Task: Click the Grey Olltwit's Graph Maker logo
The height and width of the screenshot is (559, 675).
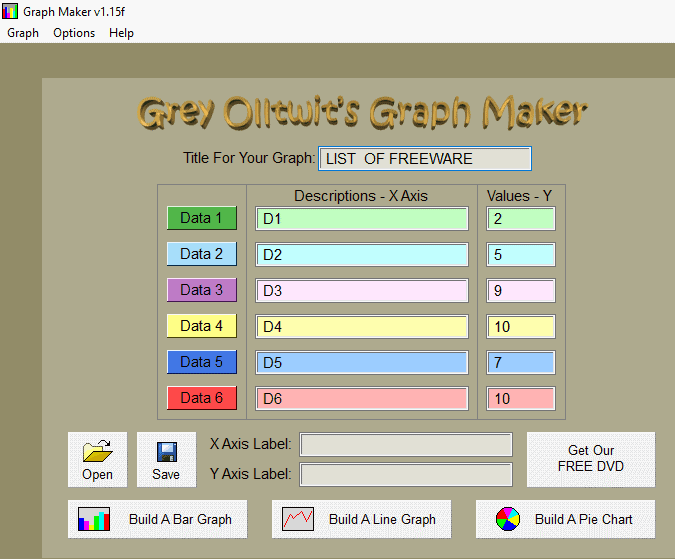Action: pos(362,112)
